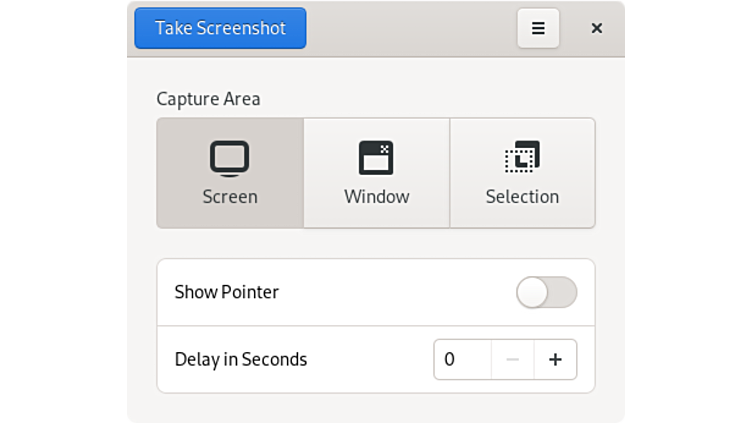Click the "Selection" text label
Viewport: 752px width, 423px height.
click(522, 197)
